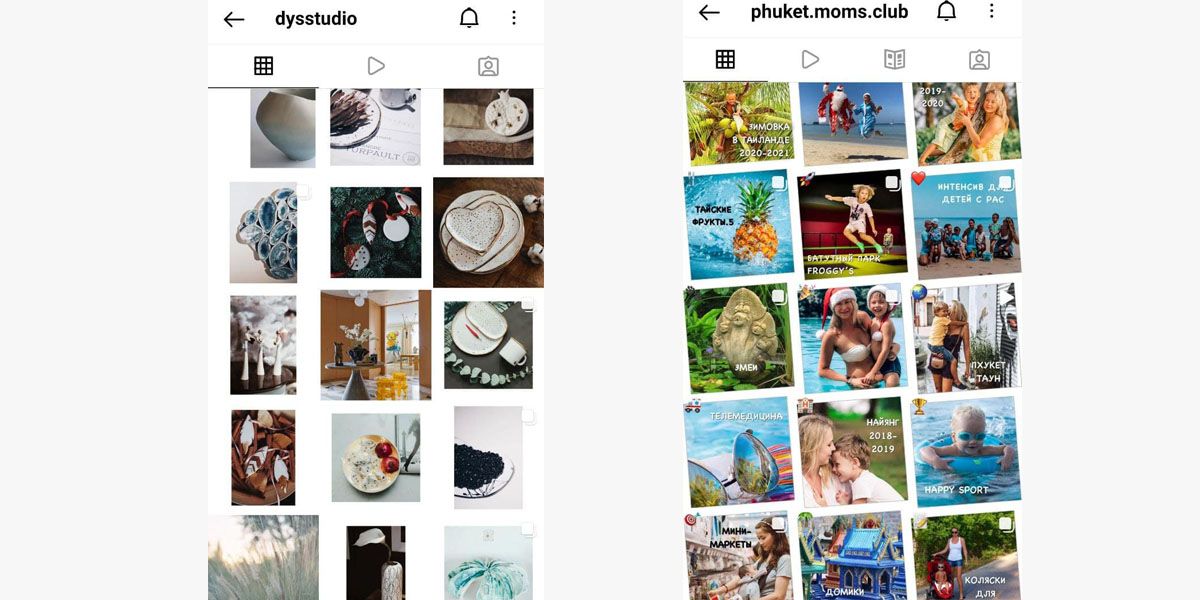
Task: Go back from the phuket.moms.club profile
Action: [709, 12]
